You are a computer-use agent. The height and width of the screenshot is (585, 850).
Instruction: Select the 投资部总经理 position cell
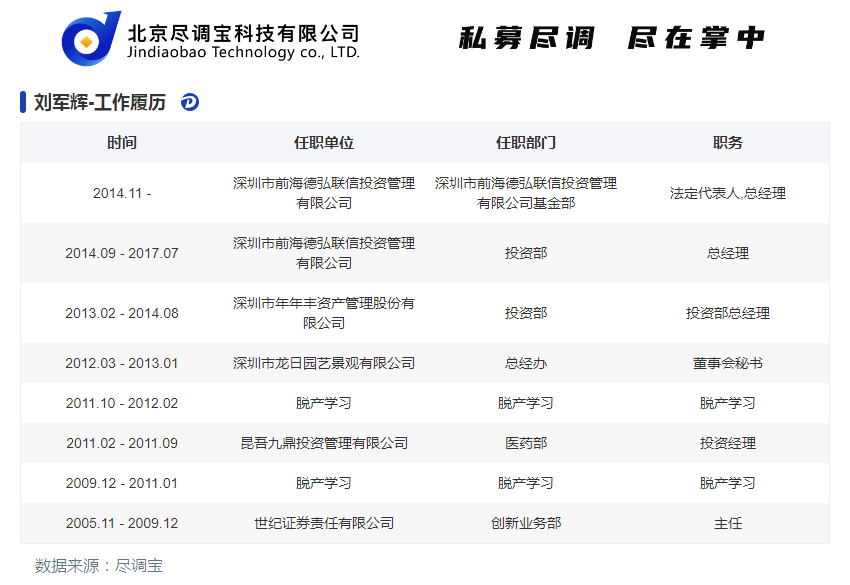[727, 313]
